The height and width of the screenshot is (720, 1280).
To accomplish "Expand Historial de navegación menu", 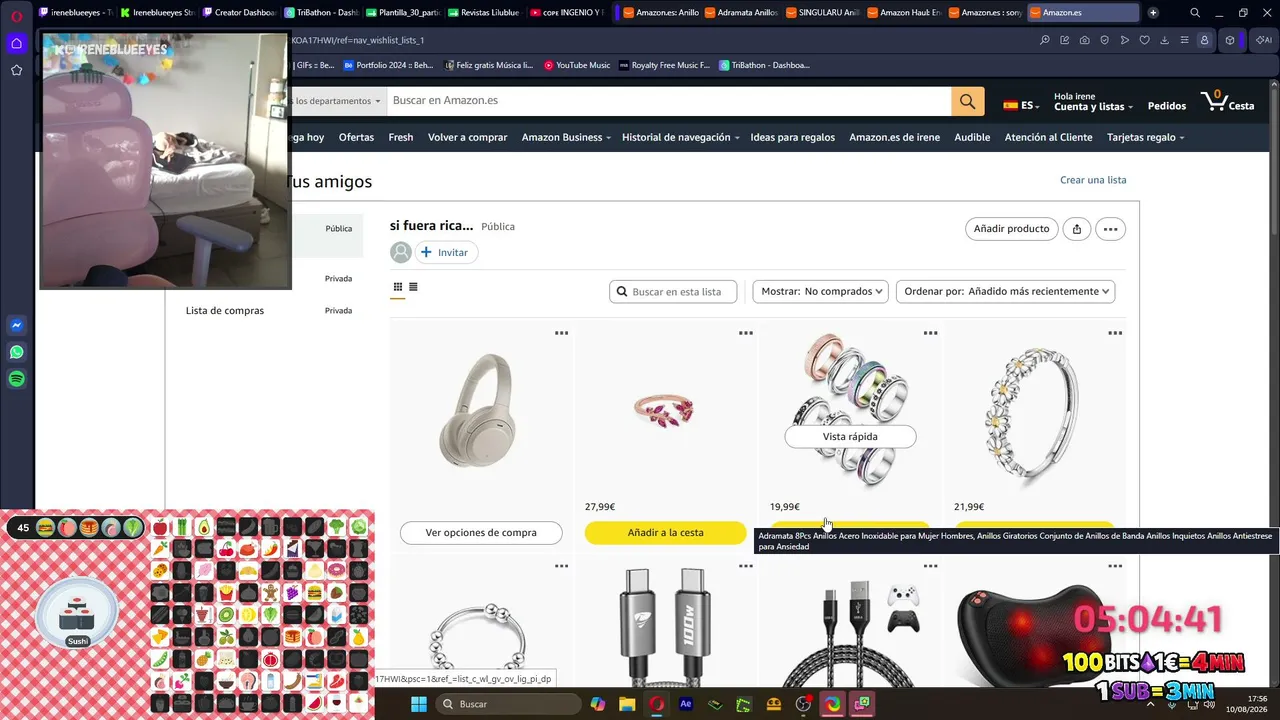I will pyautogui.click(x=680, y=137).
